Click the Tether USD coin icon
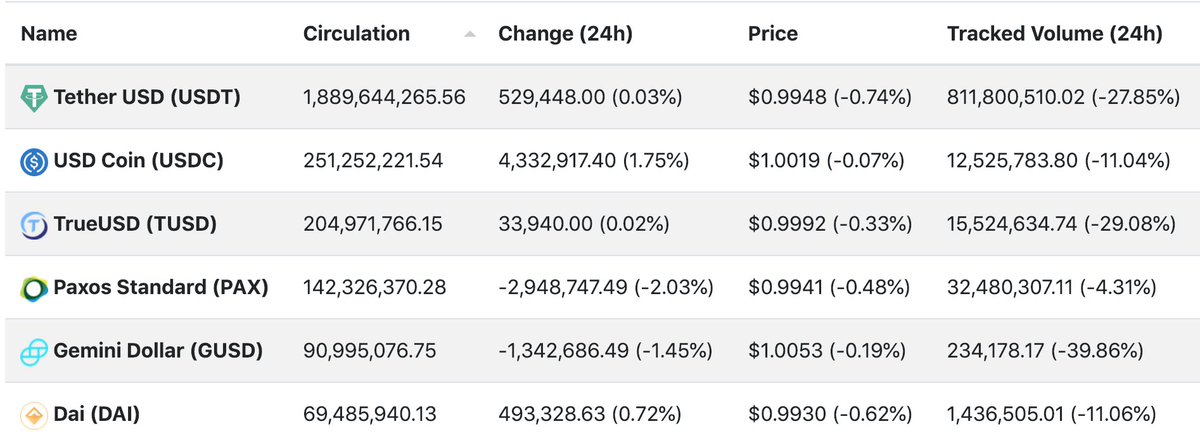Viewport: 1200px width, 445px height. (34, 97)
